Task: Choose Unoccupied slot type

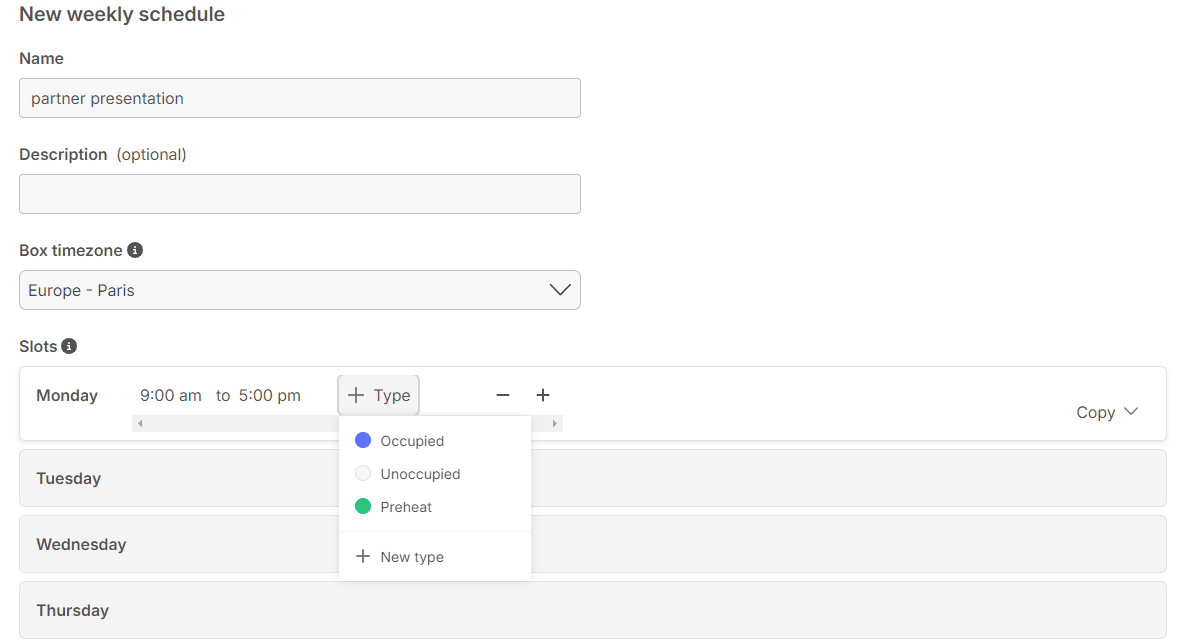Action: point(435,474)
